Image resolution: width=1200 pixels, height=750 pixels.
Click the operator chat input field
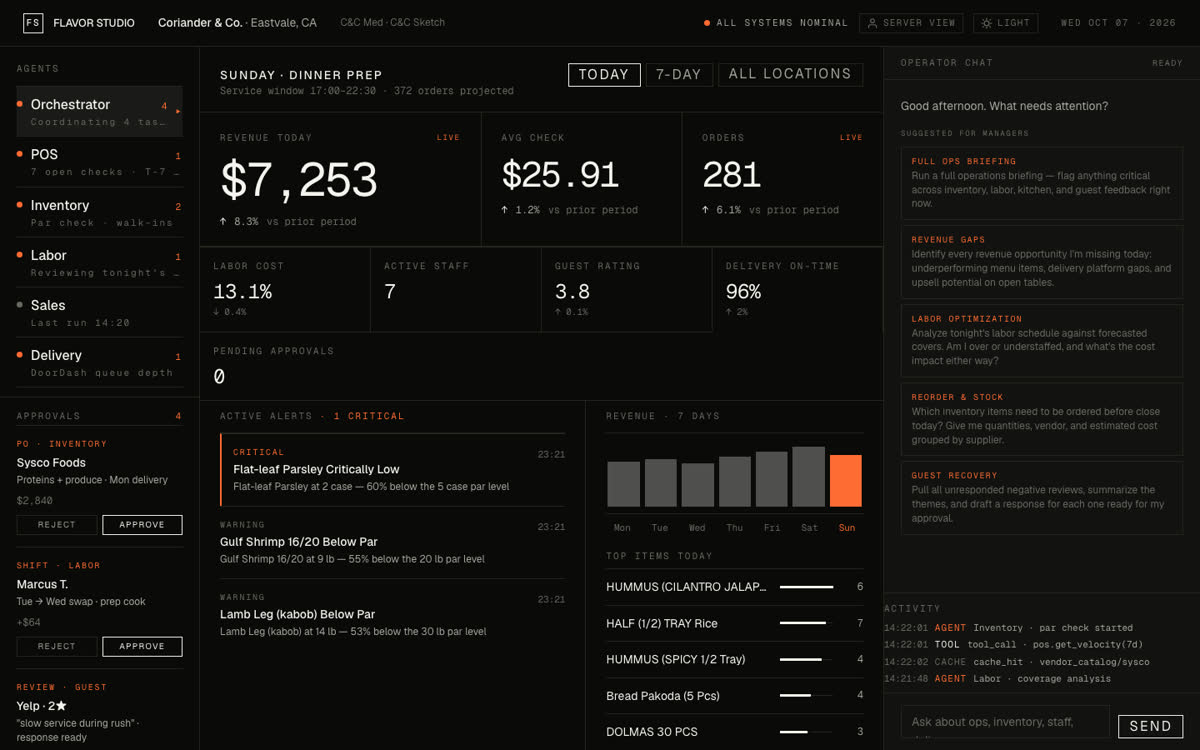pos(1005,723)
